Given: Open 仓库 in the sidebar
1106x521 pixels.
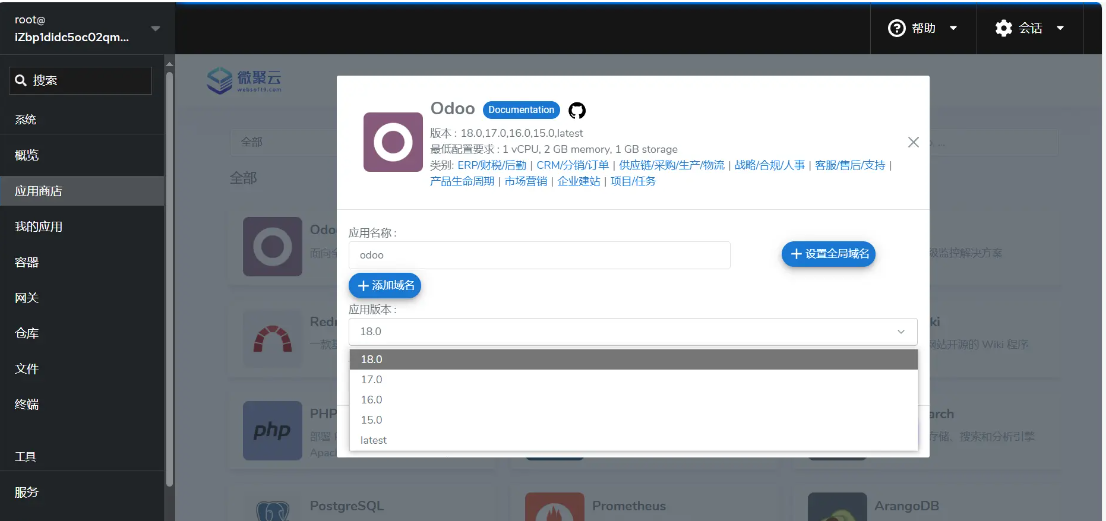Looking at the screenshot, I should click(82, 333).
